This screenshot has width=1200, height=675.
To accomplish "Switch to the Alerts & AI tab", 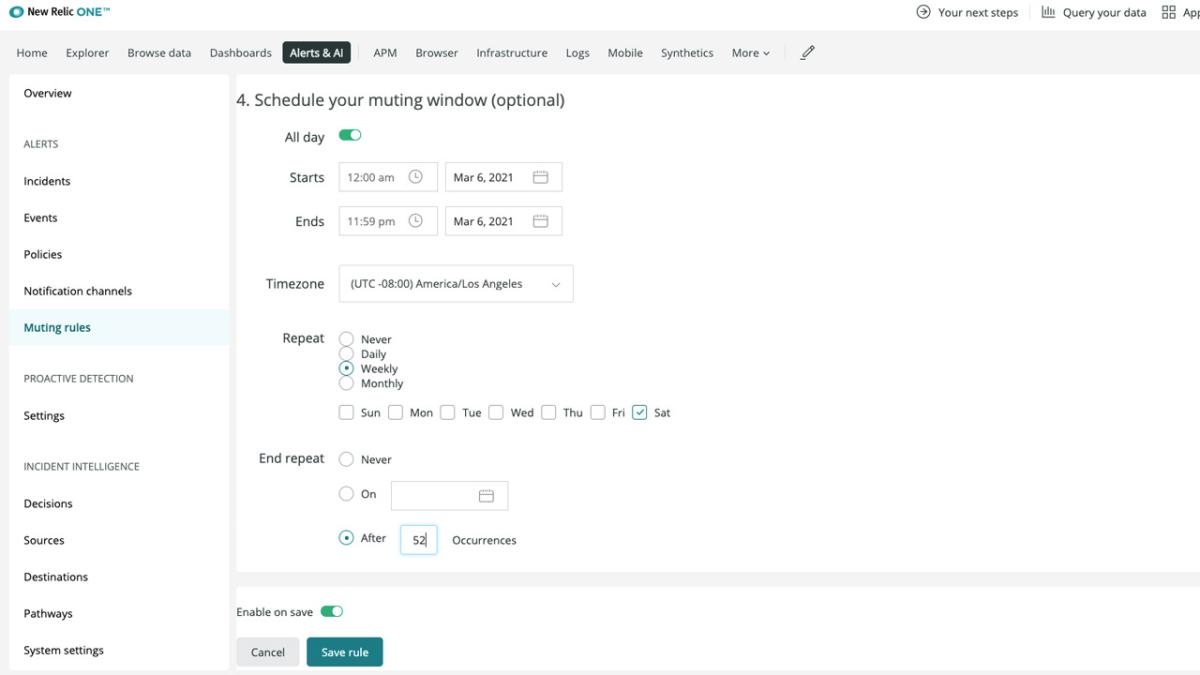I will (316, 52).
